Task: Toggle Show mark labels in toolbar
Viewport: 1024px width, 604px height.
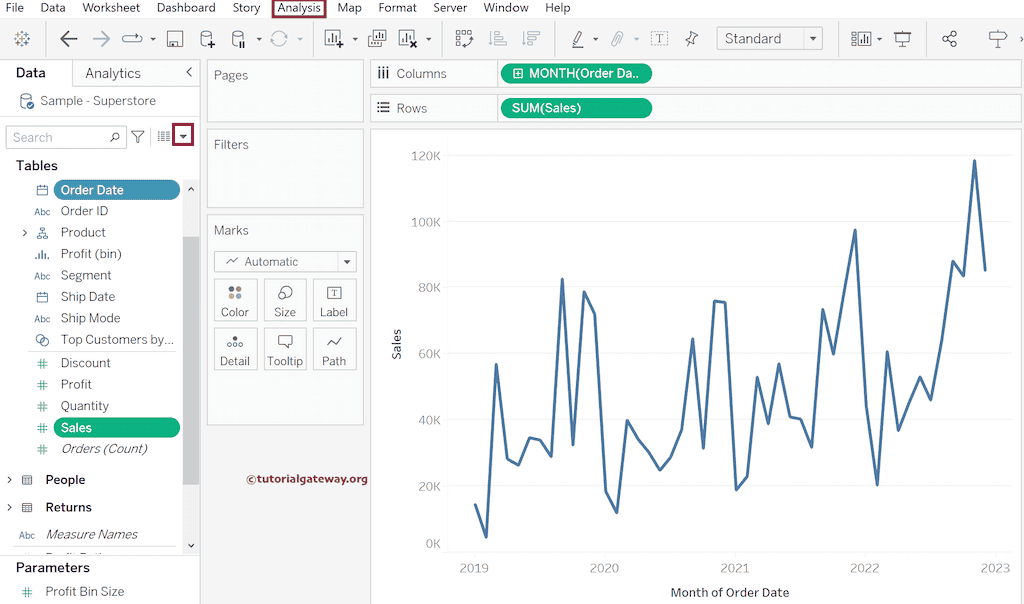Action: (x=660, y=39)
